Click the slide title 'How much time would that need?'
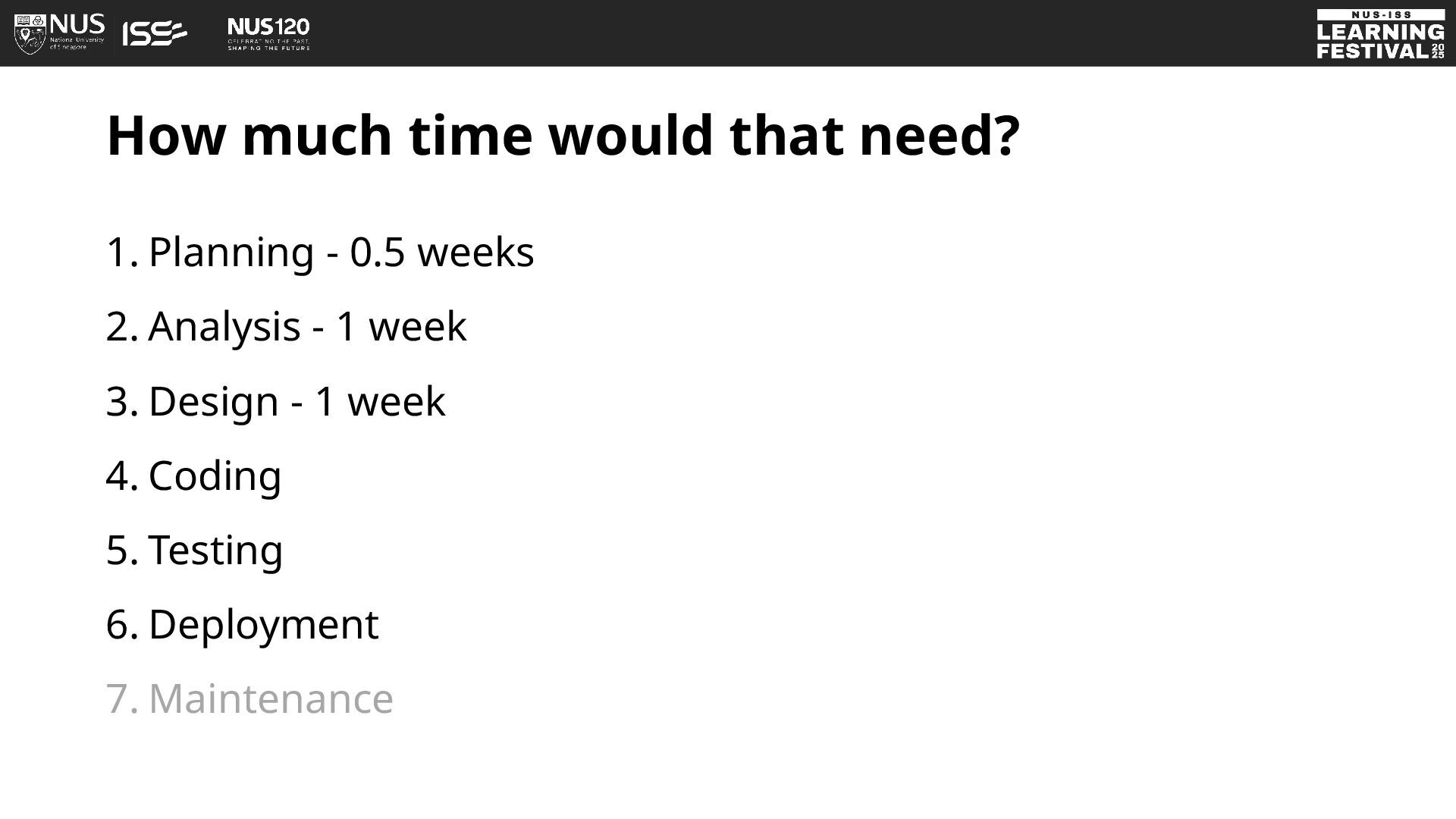The width and height of the screenshot is (1456, 819). [x=563, y=136]
